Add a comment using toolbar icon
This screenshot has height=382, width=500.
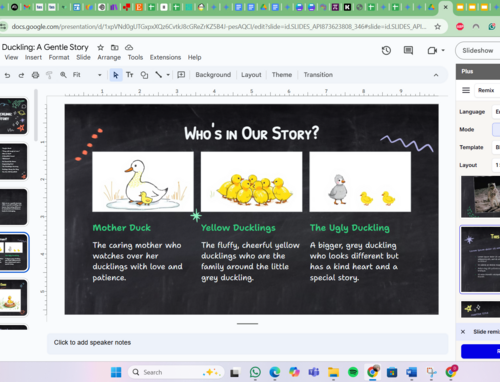(181, 75)
